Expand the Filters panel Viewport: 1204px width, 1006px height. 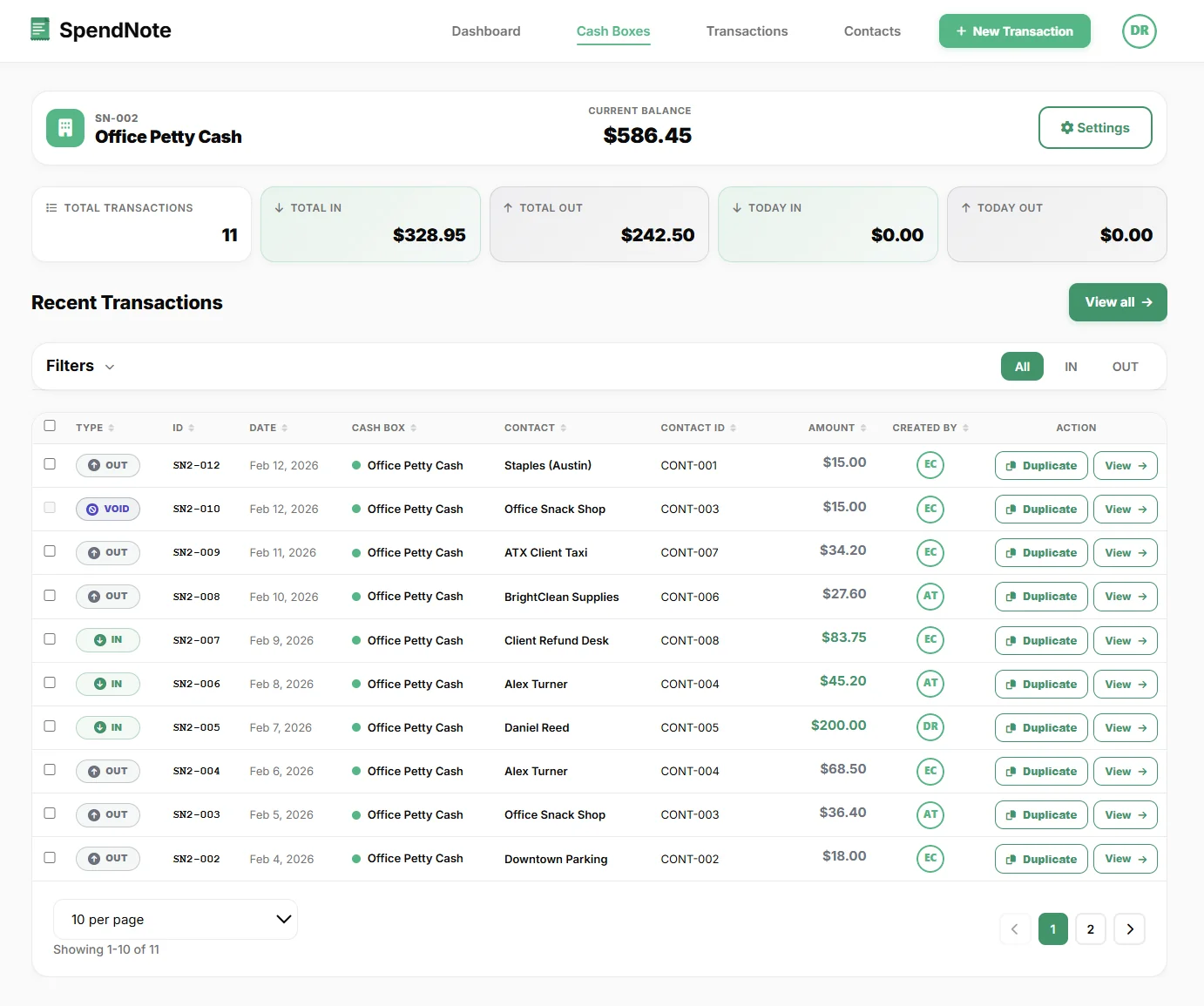pos(80,366)
